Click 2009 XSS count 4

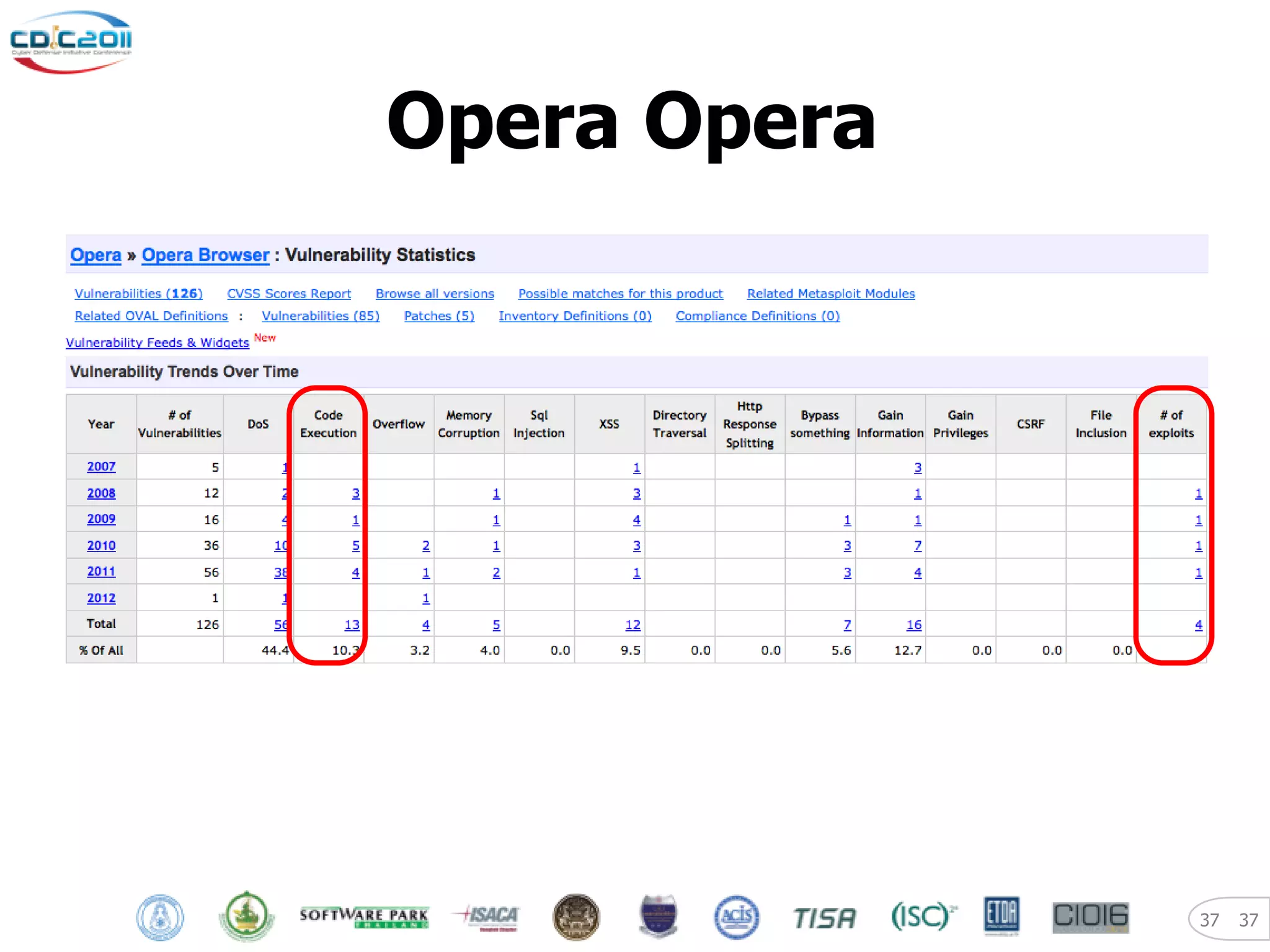(637, 520)
